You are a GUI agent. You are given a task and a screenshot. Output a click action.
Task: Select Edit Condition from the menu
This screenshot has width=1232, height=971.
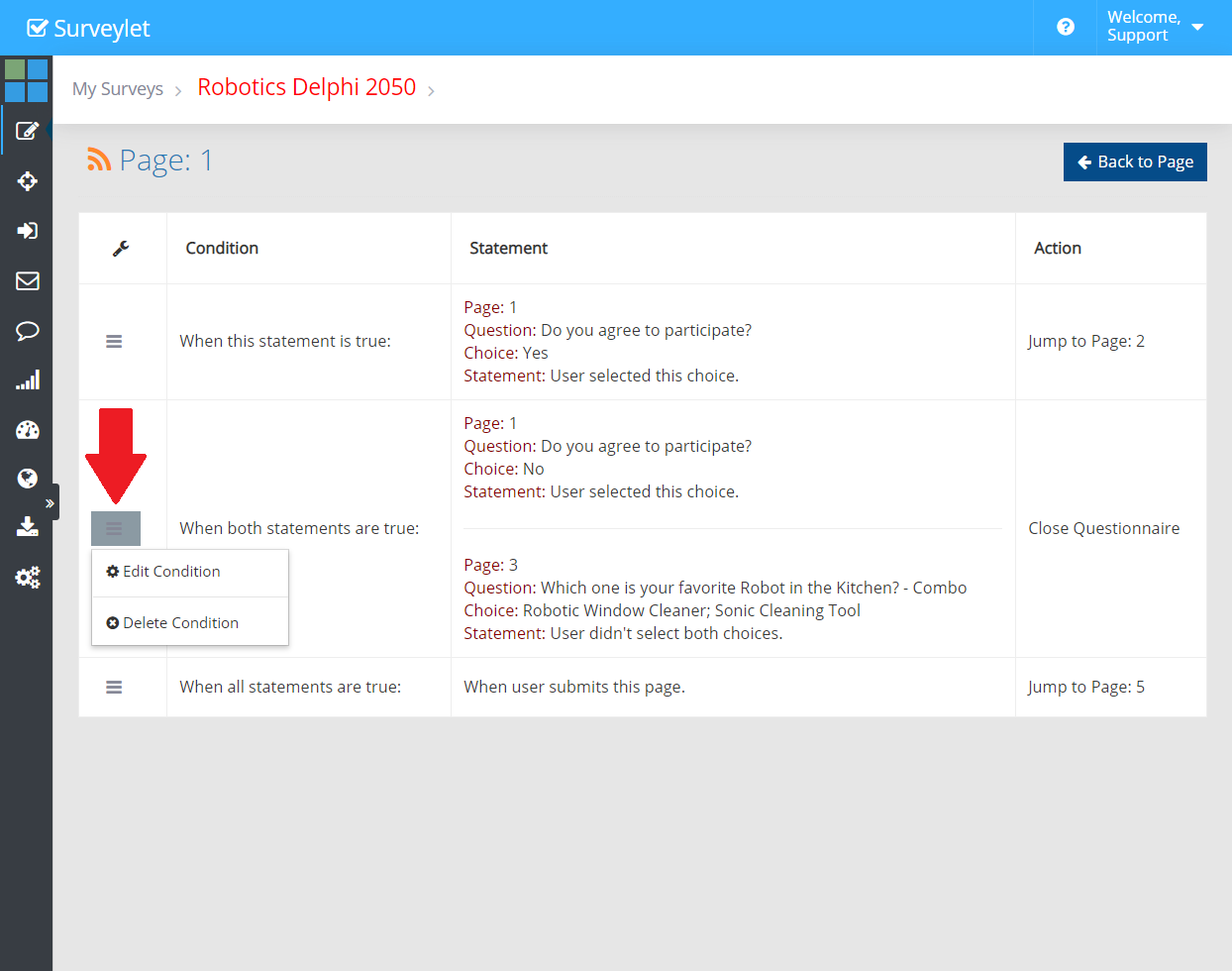click(164, 572)
